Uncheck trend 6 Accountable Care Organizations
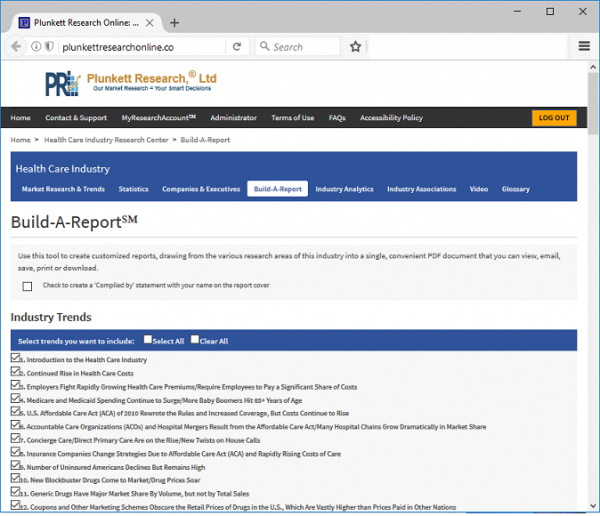600x516 pixels. coord(15,425)
